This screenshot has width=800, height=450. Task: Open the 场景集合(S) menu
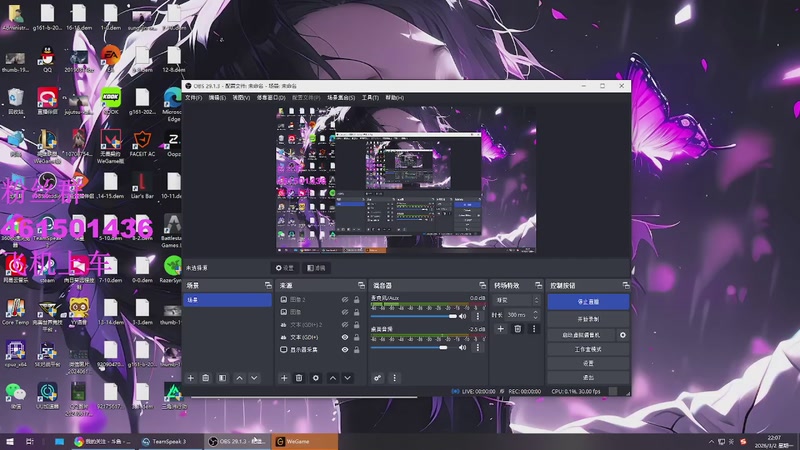pos(341,97)
